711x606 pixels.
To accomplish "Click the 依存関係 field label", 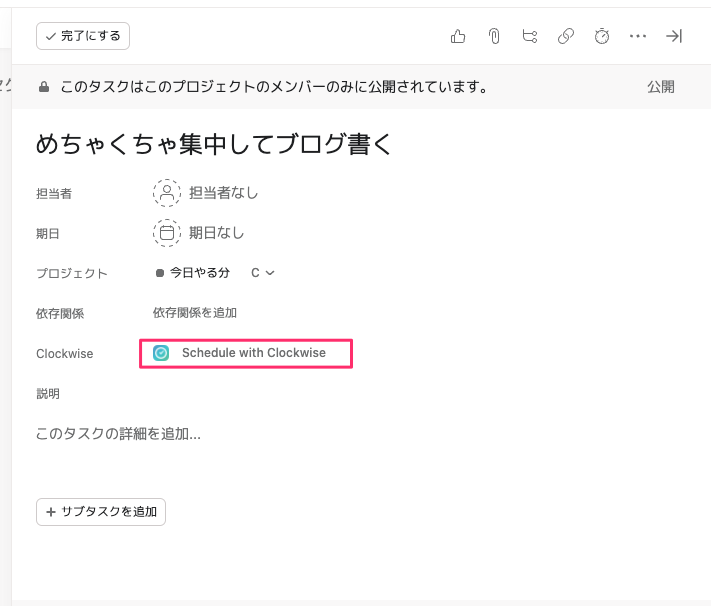I will pos(60,313).
